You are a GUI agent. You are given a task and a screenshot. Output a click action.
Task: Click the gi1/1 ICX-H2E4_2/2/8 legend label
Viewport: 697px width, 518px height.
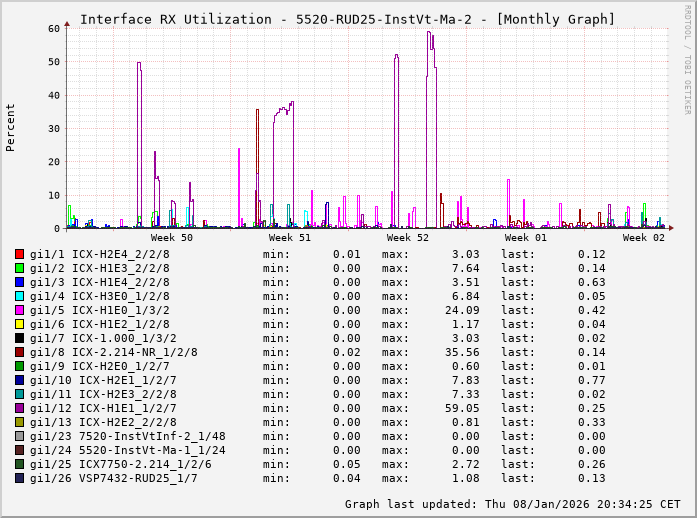100,254
